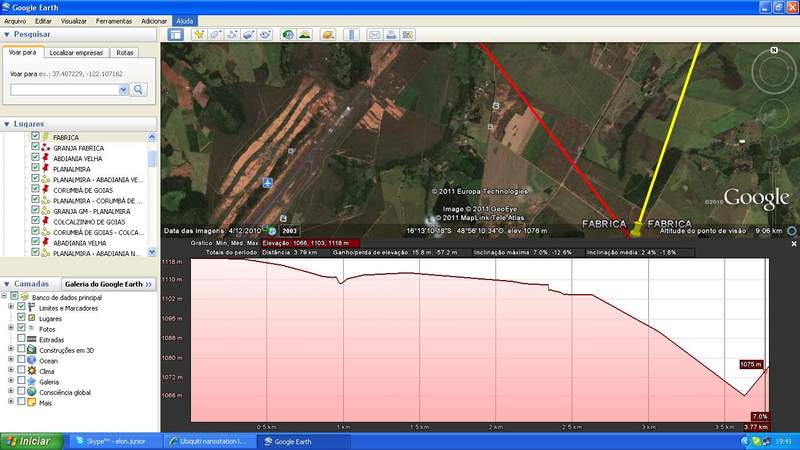Click inside the Voar para search field

coord(64,90)
